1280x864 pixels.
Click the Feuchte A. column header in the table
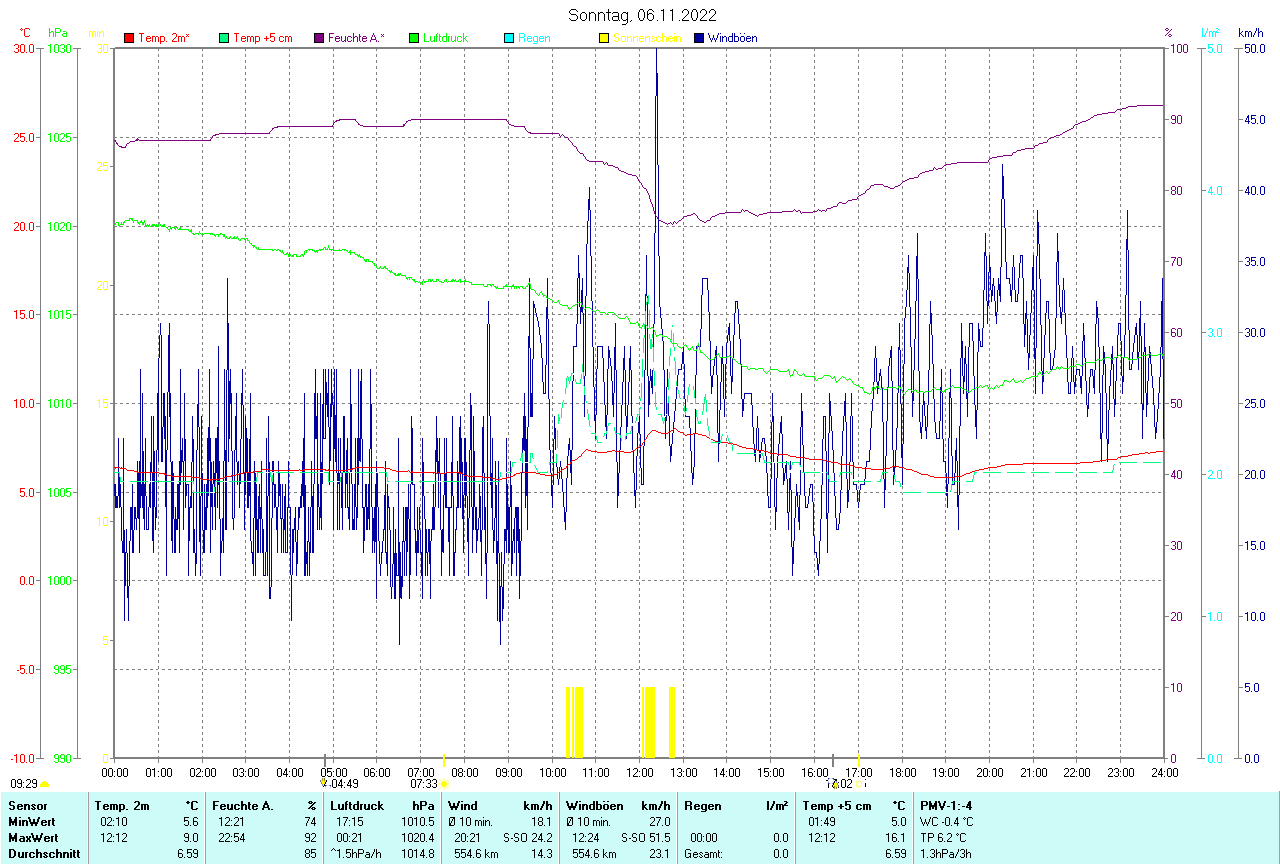(x=243, y=805)
